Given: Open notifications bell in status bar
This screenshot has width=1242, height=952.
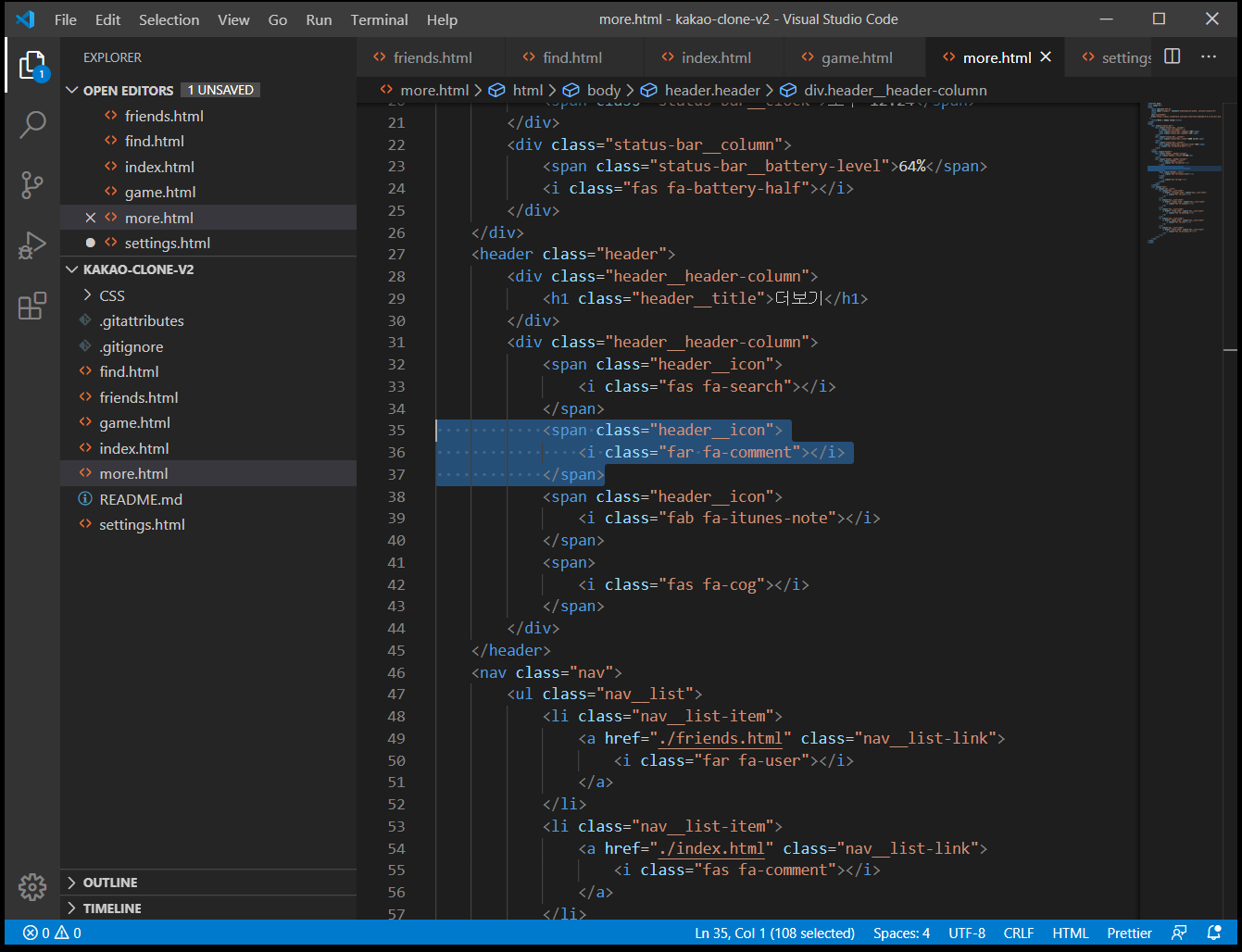Looking at the screenshot, I should (x=1214, y=933).
